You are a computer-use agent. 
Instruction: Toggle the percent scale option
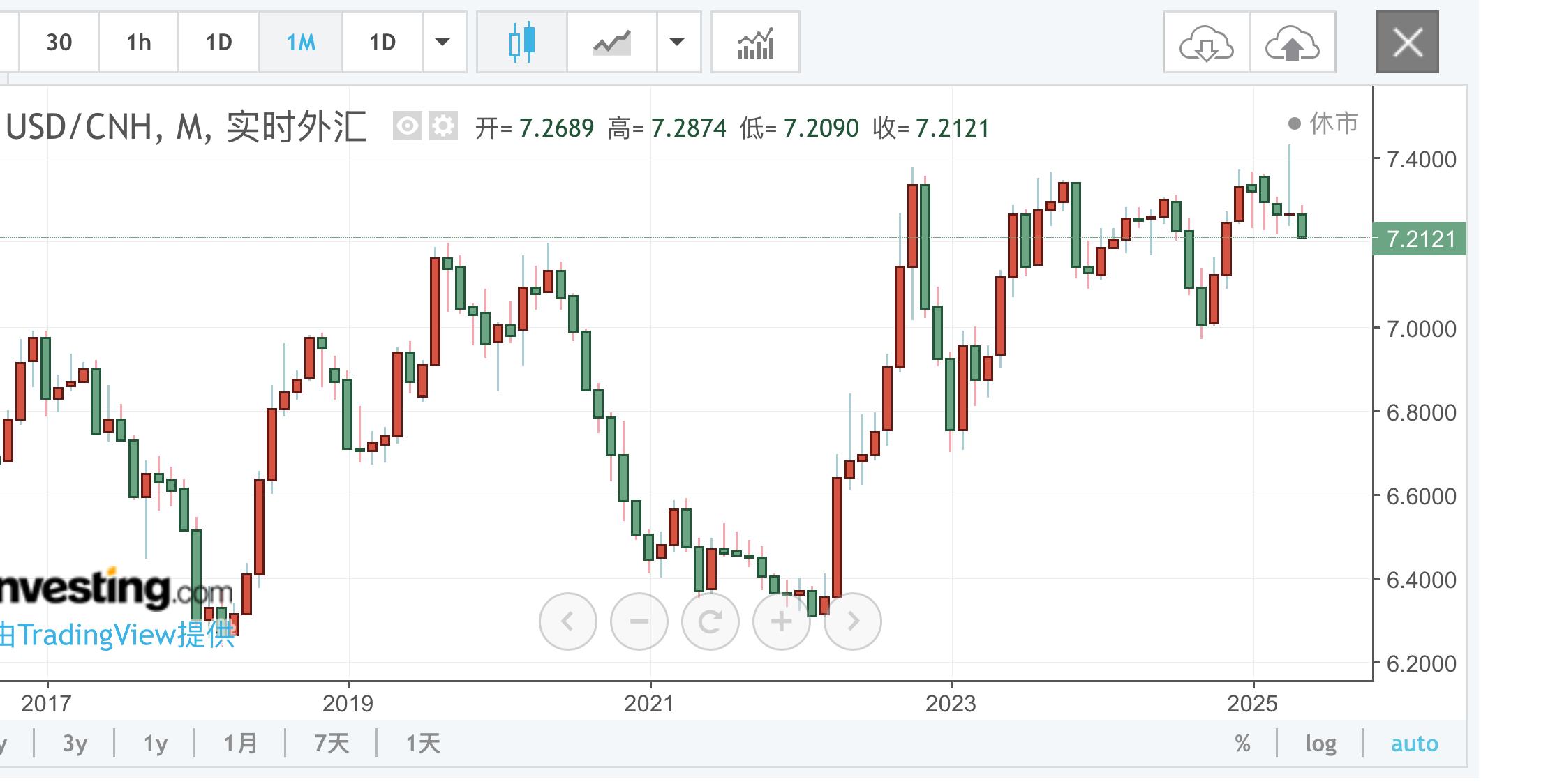pyautogui.click(x=1242, y=744)
